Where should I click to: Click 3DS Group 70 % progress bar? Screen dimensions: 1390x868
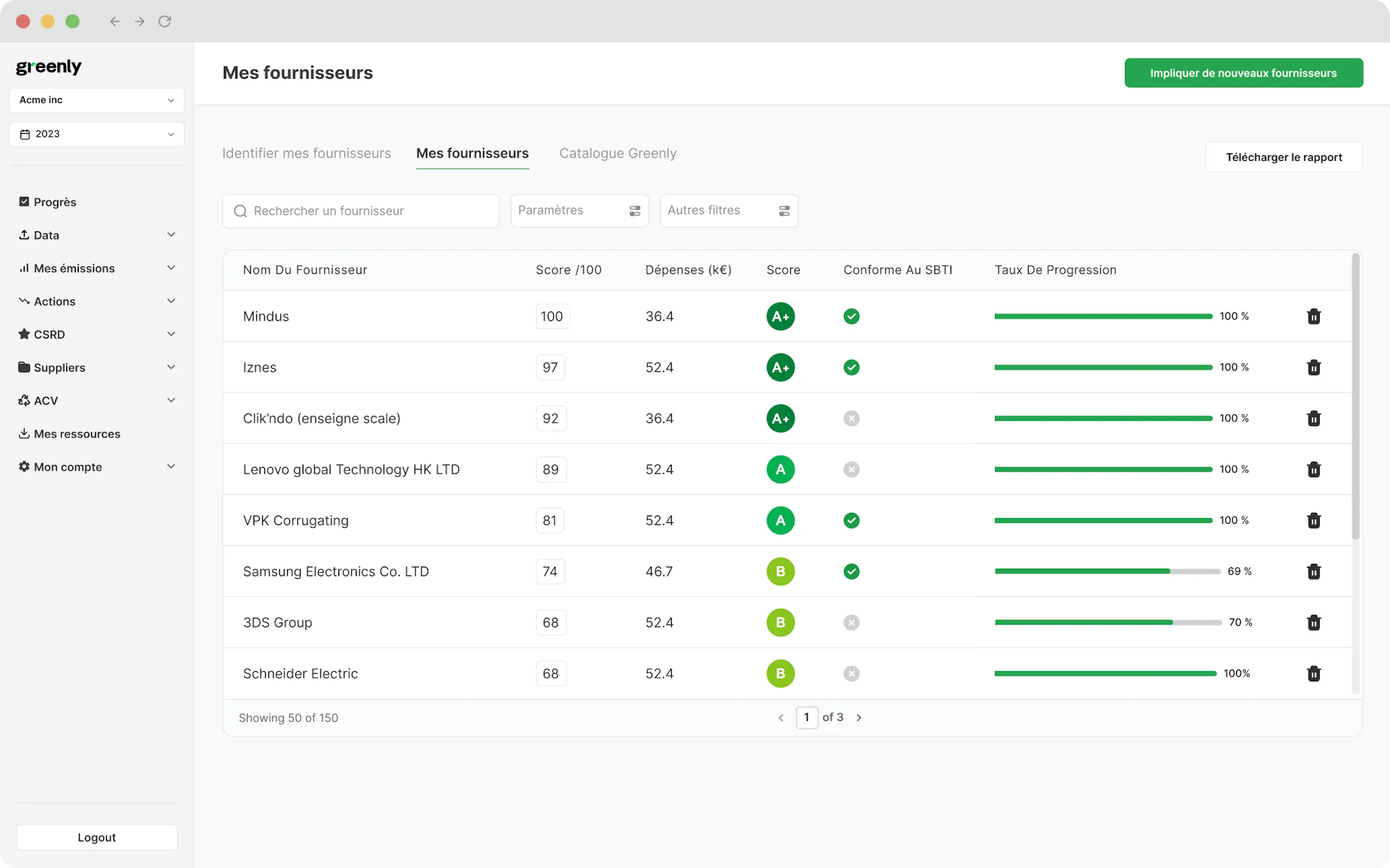[x=1108, y=623]
